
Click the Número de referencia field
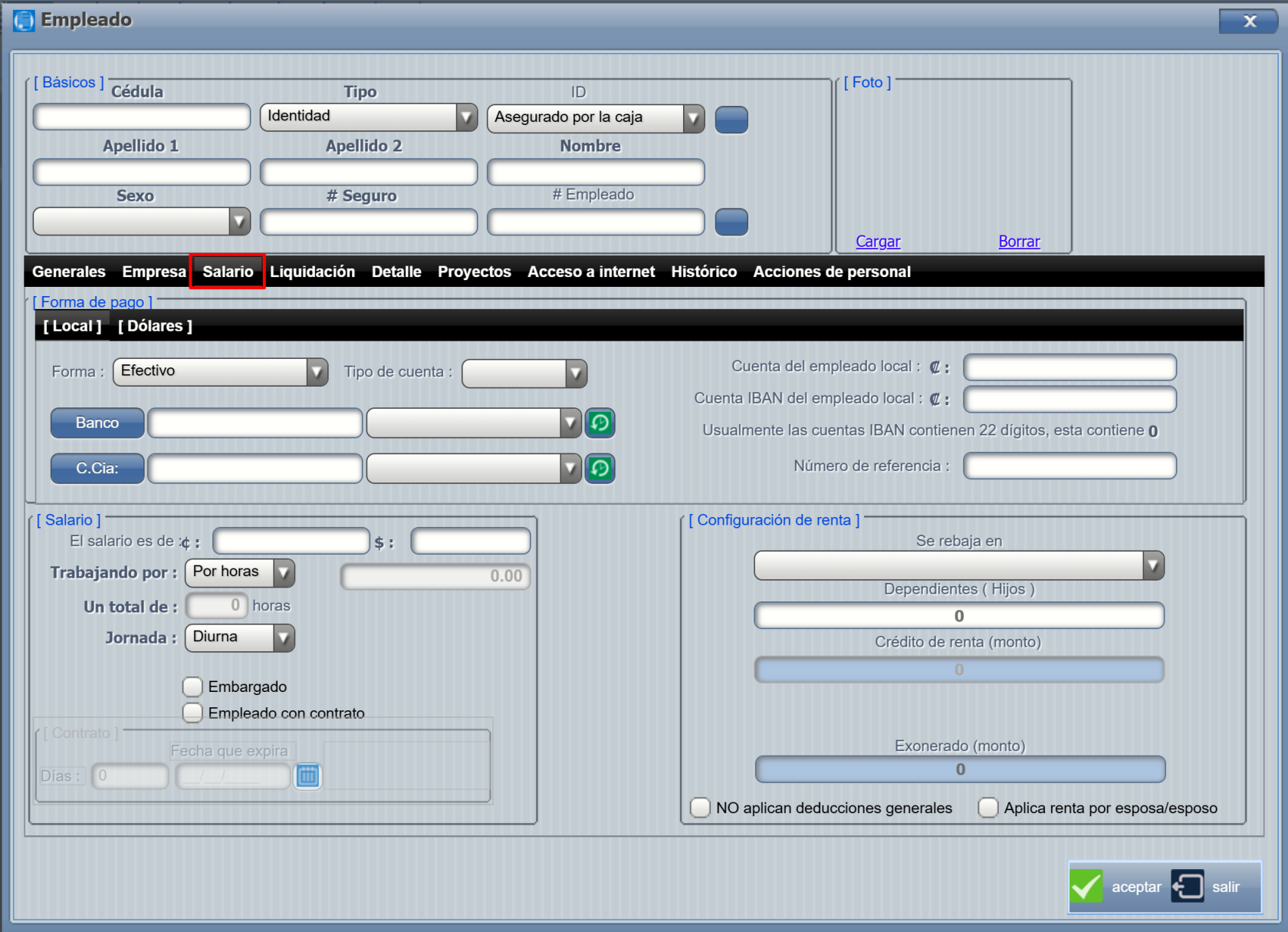(x=1069, y=466)
